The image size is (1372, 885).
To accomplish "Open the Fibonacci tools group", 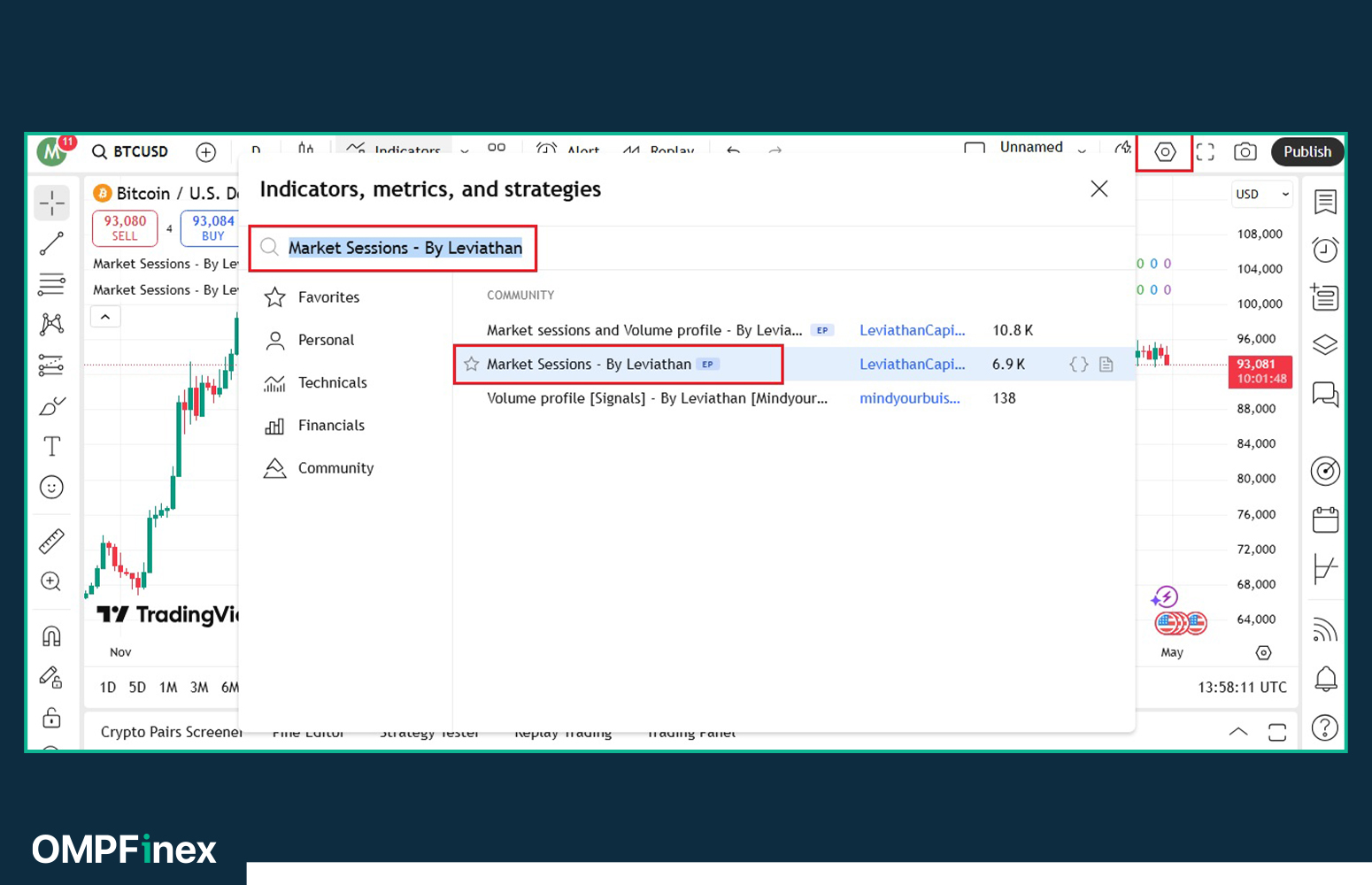I will 51,283.
